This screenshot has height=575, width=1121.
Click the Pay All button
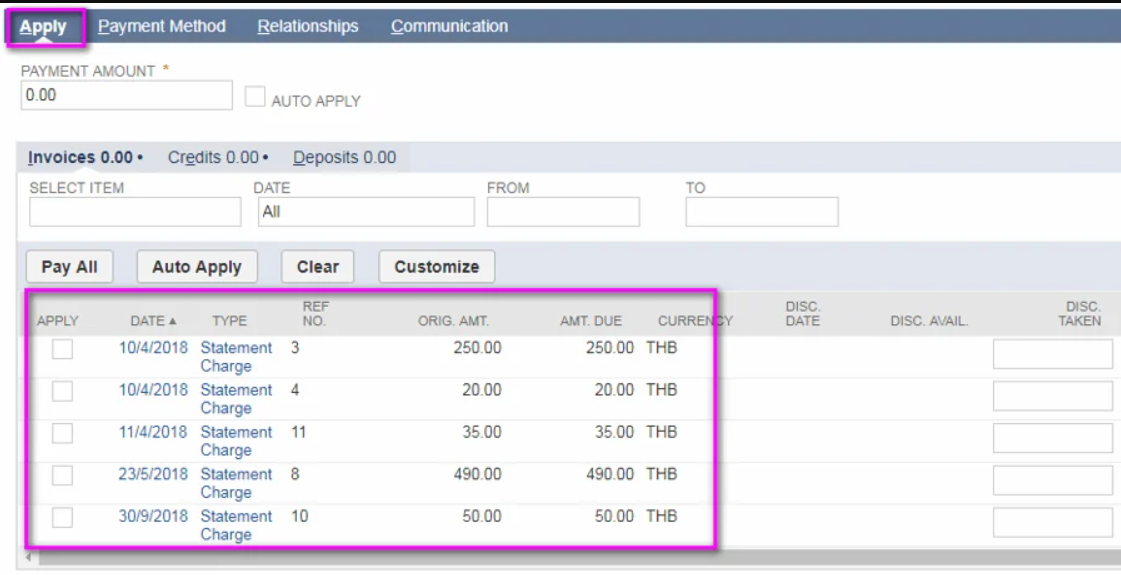click(x=69, y=267)
